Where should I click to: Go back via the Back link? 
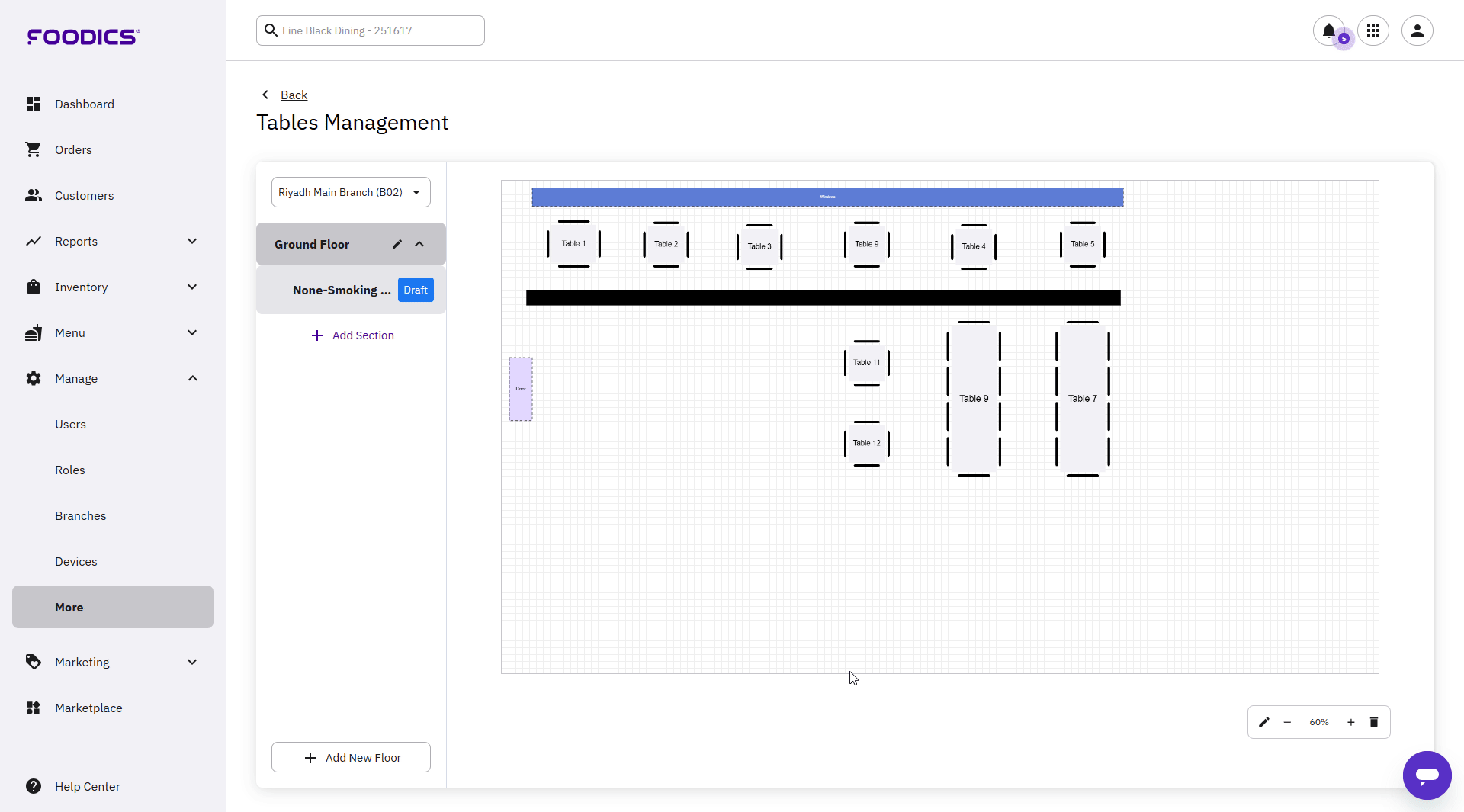coord(294,95)
